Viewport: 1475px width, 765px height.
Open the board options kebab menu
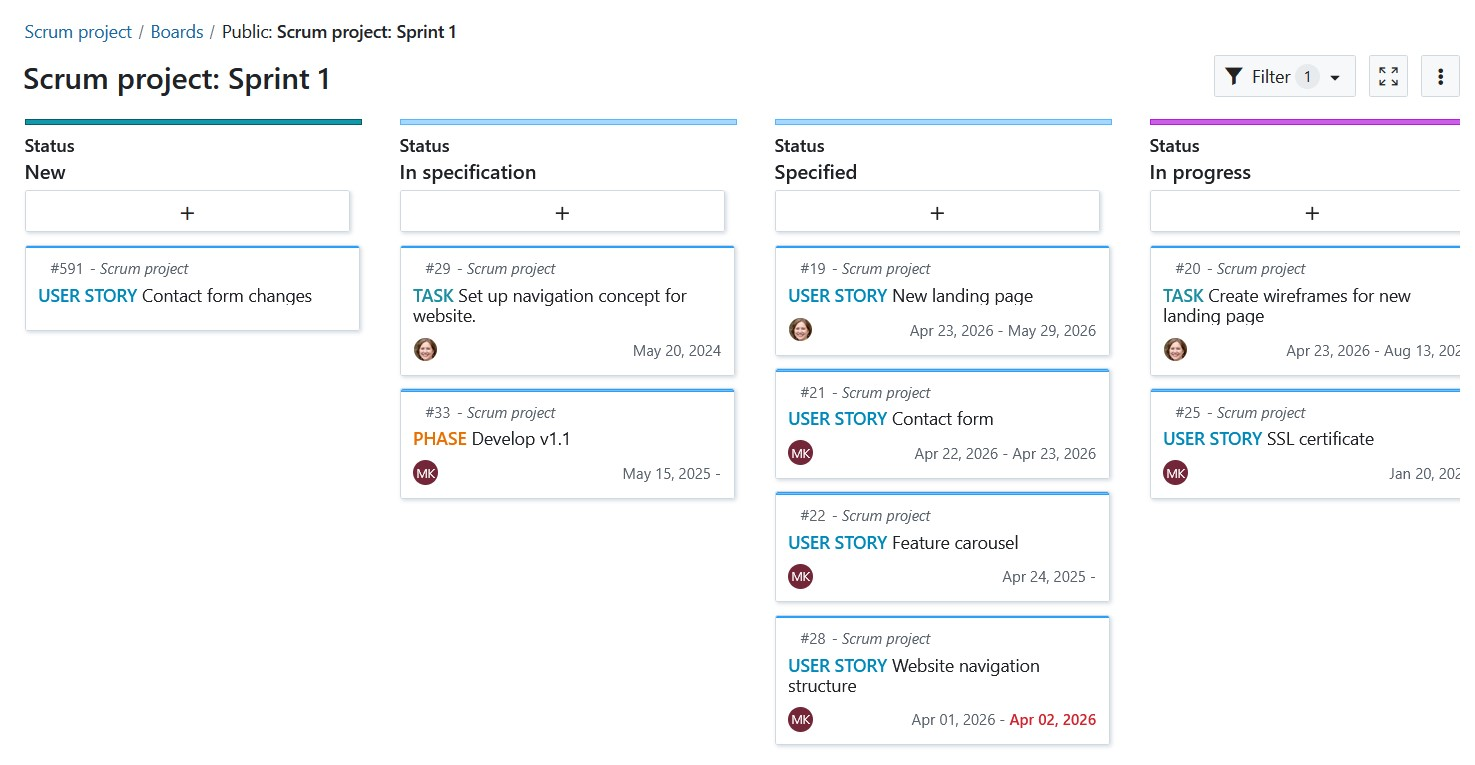coord(1440,75)
